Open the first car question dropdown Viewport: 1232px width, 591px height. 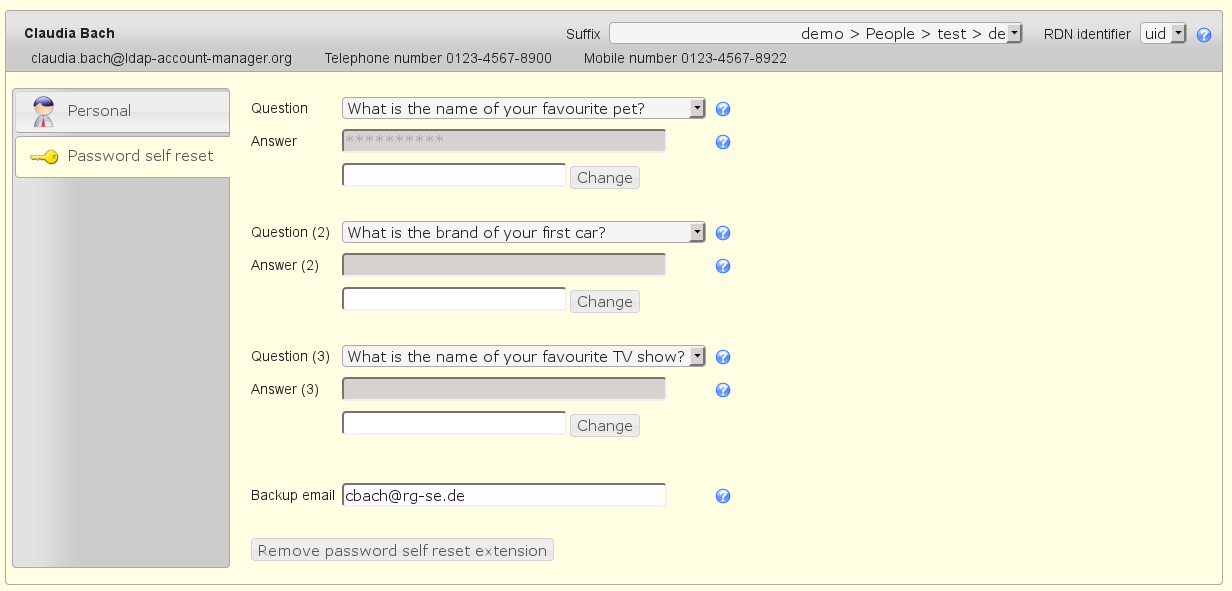point(523,233)
